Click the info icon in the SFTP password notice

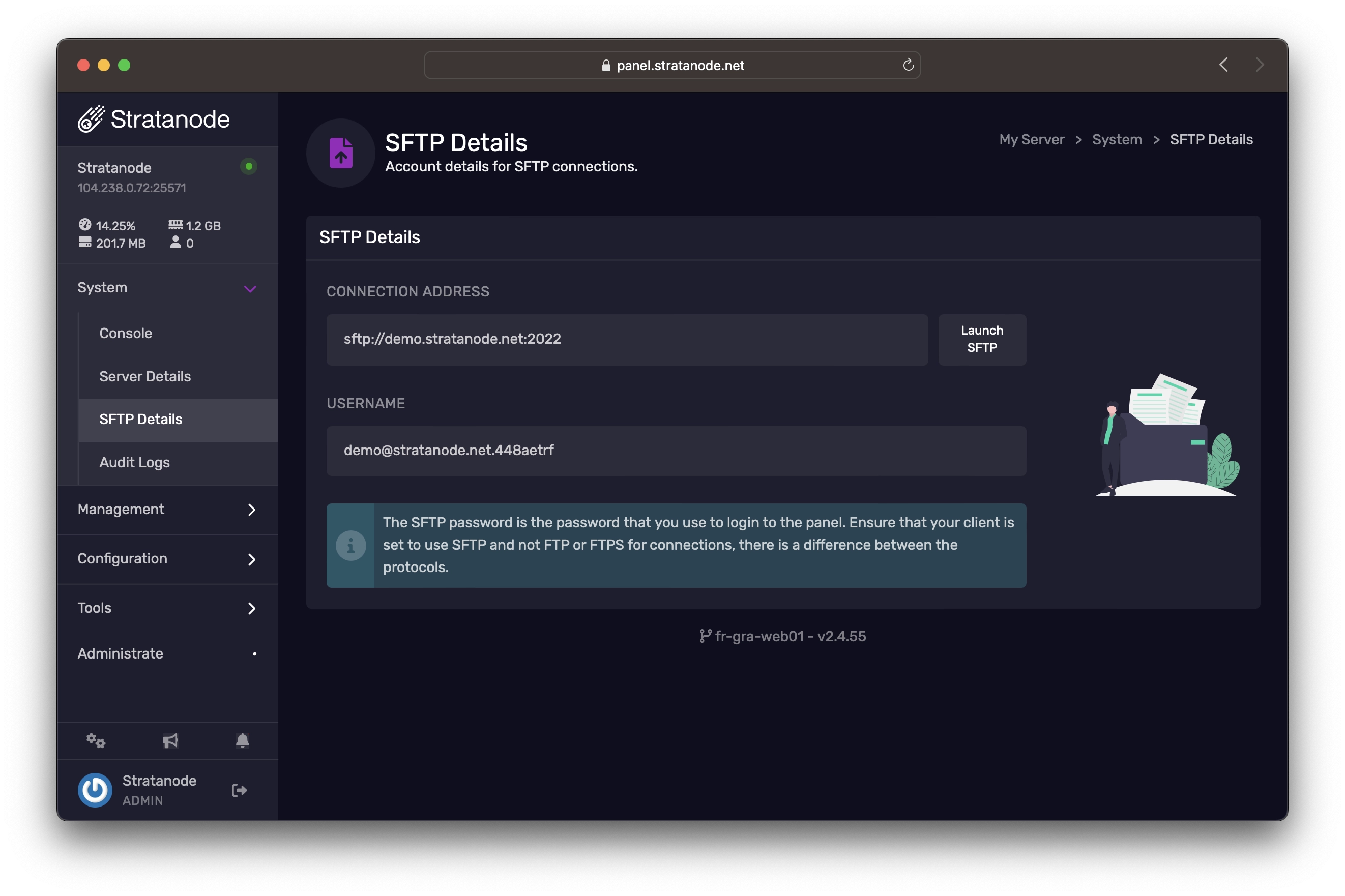tap(351, 545)
